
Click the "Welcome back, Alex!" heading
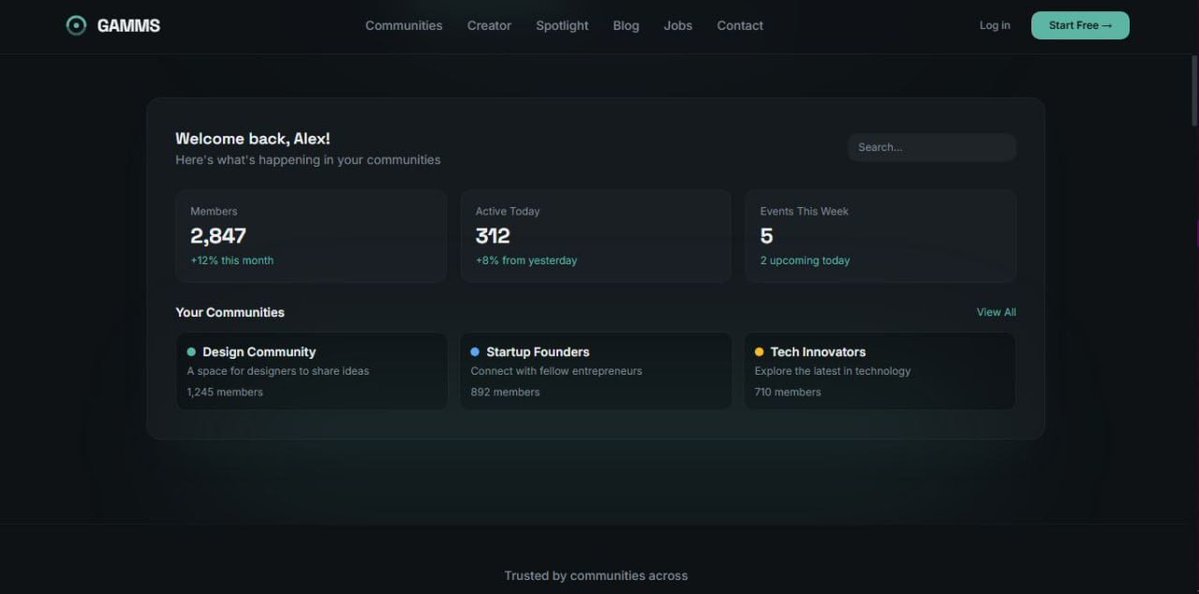tap(252, 138)
